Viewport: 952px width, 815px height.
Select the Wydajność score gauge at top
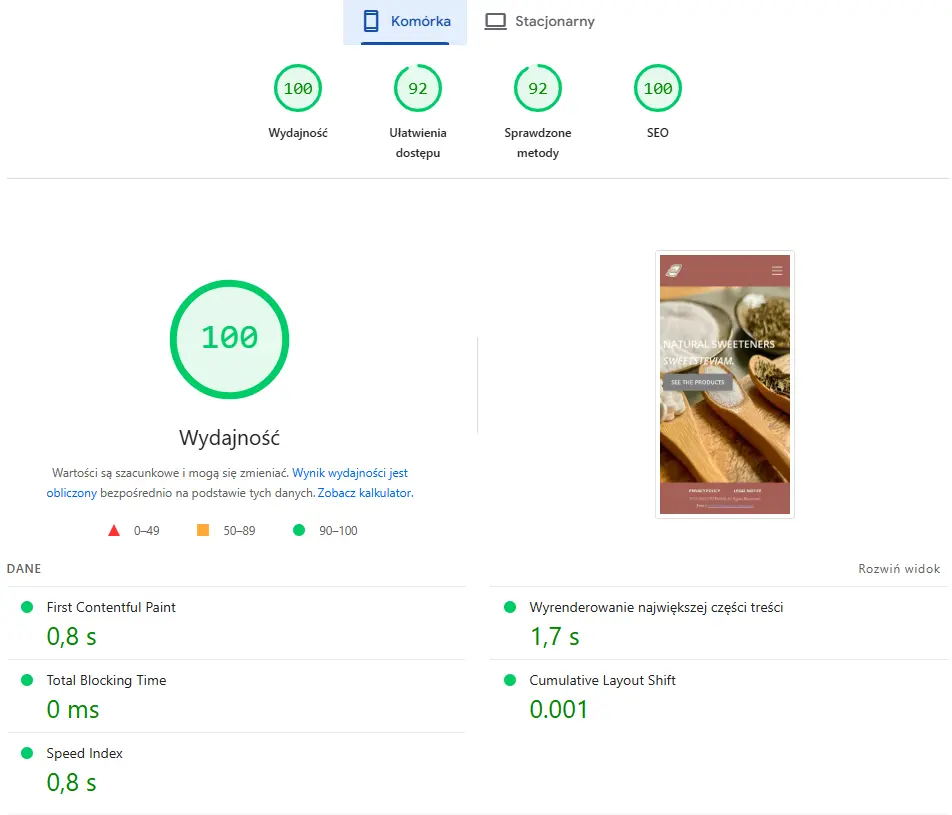pos(298,89)
